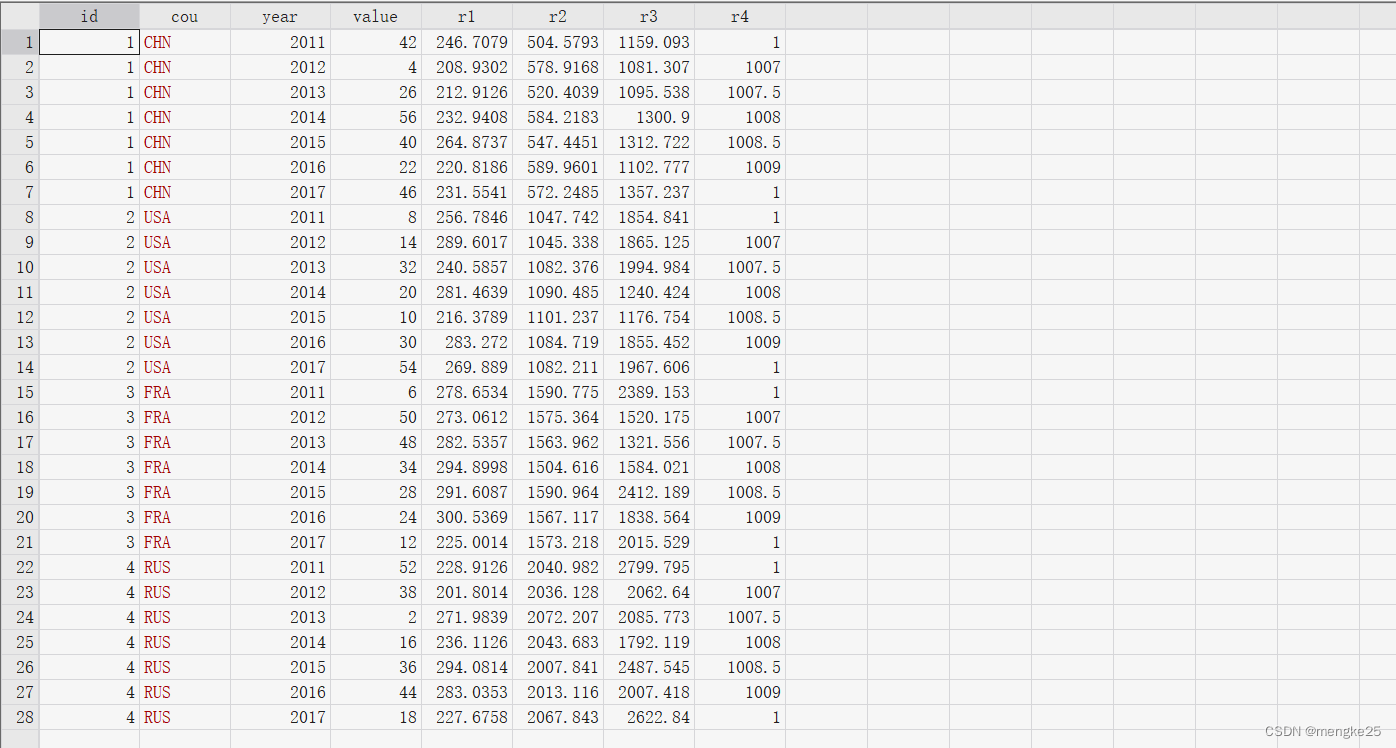Click the RUS cell in row 25
1396x748 pixels.
[185, 642]
